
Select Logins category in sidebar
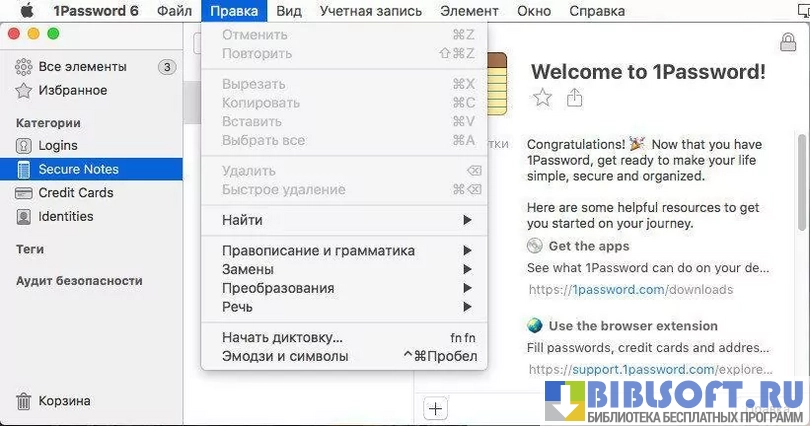coord(57,145)
